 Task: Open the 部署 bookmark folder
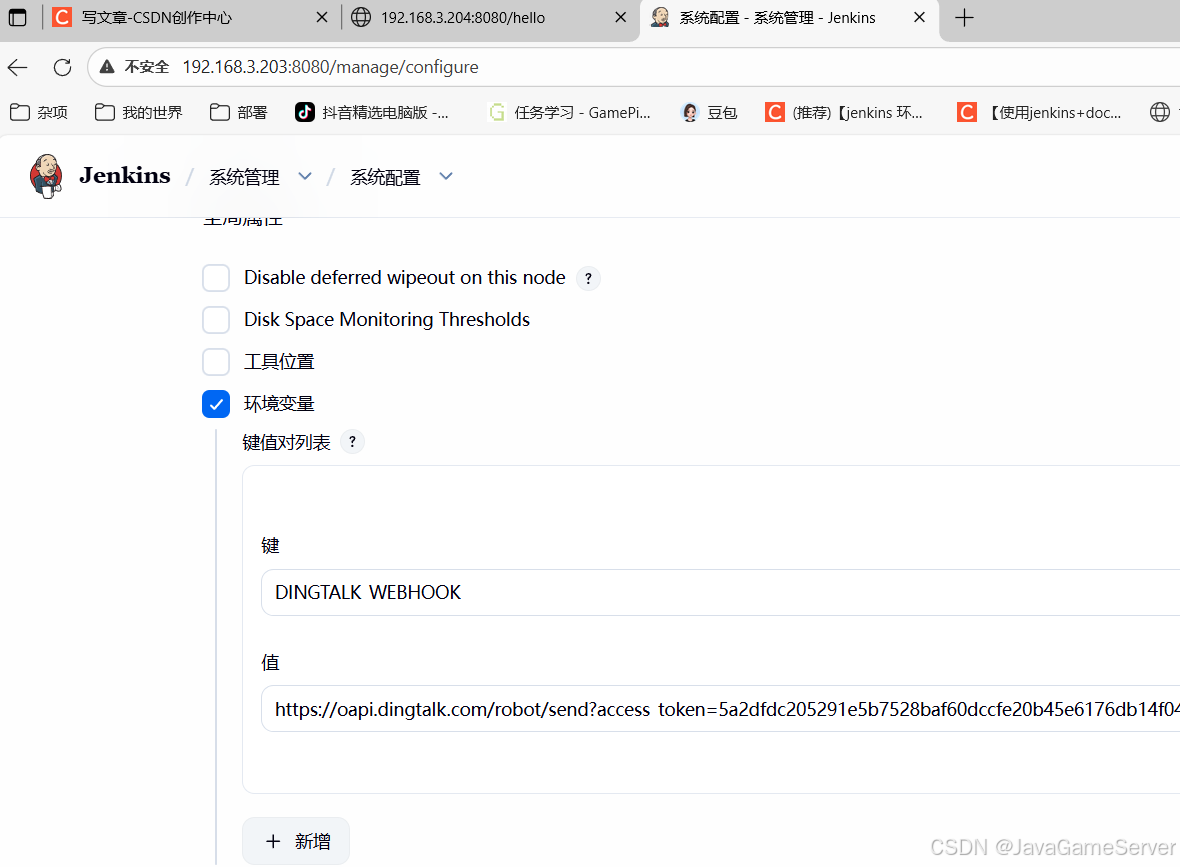239,112
